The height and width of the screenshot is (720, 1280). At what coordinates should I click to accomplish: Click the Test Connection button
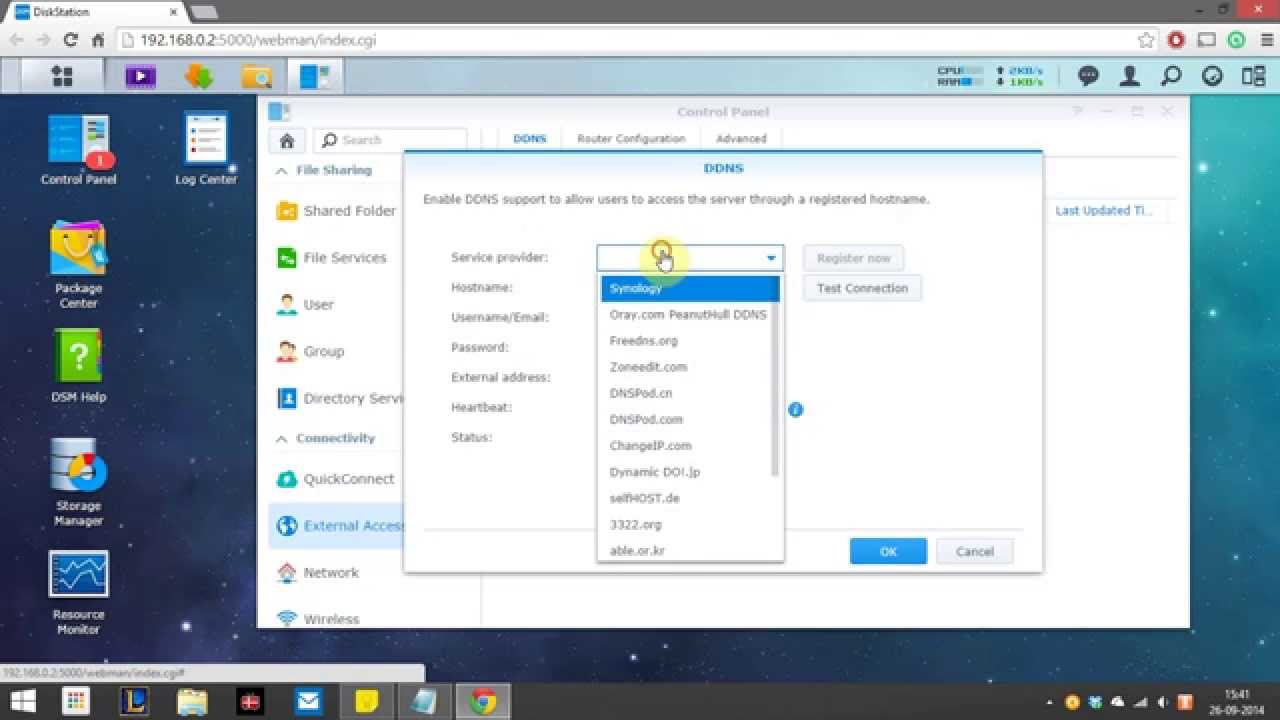pos(862,288)
